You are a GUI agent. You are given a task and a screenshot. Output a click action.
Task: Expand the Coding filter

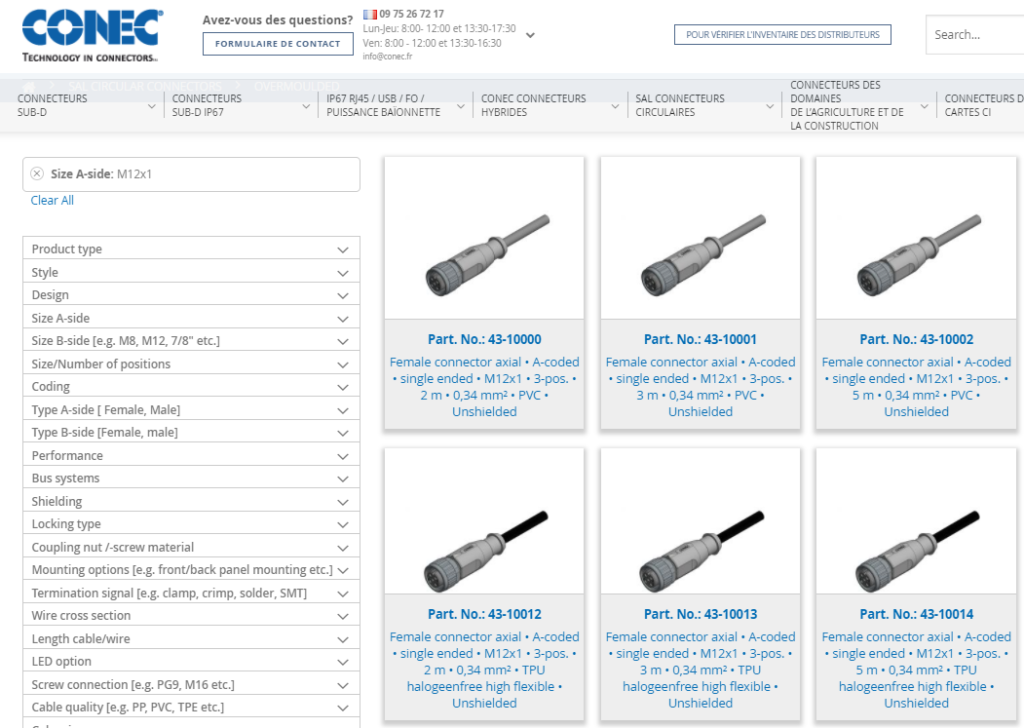(x=190, y=387)
